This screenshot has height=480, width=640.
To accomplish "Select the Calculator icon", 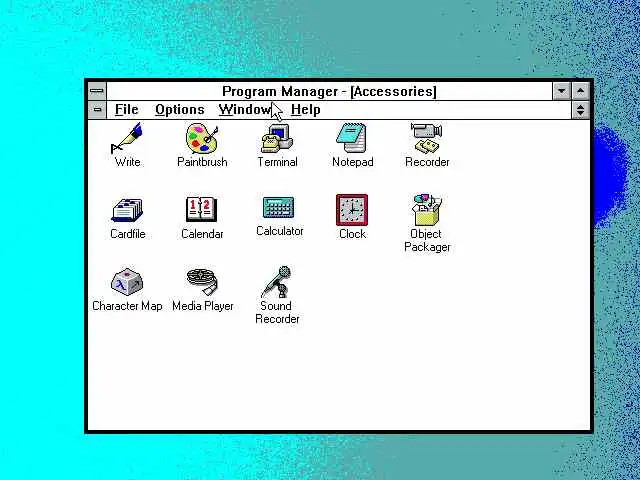I will click(279, 207).
